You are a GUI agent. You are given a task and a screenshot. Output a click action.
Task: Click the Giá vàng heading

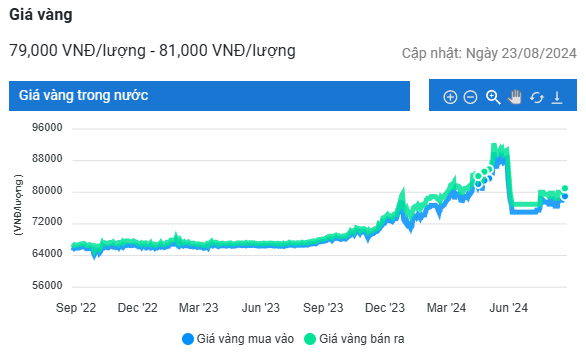click(41, 15)
